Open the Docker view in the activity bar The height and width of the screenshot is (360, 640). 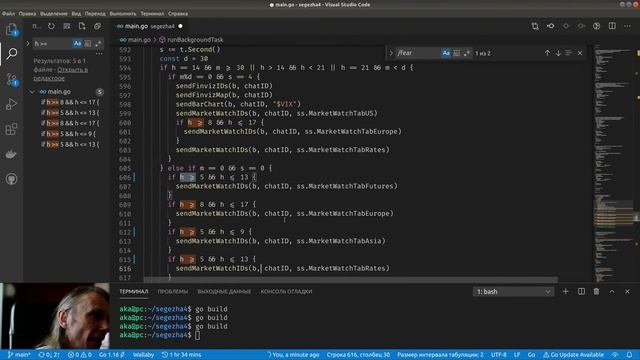point(11,154)
